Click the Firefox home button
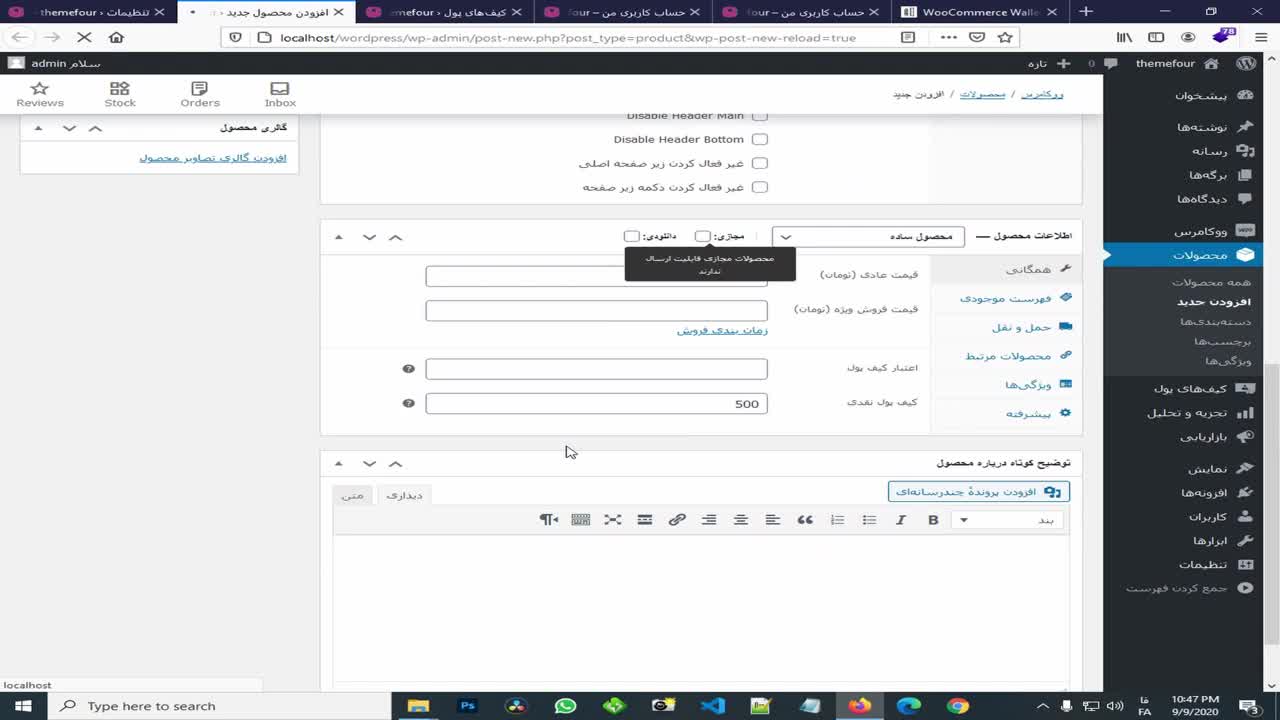This screenshot has height=720, width=1280. (x=116, y=37)
